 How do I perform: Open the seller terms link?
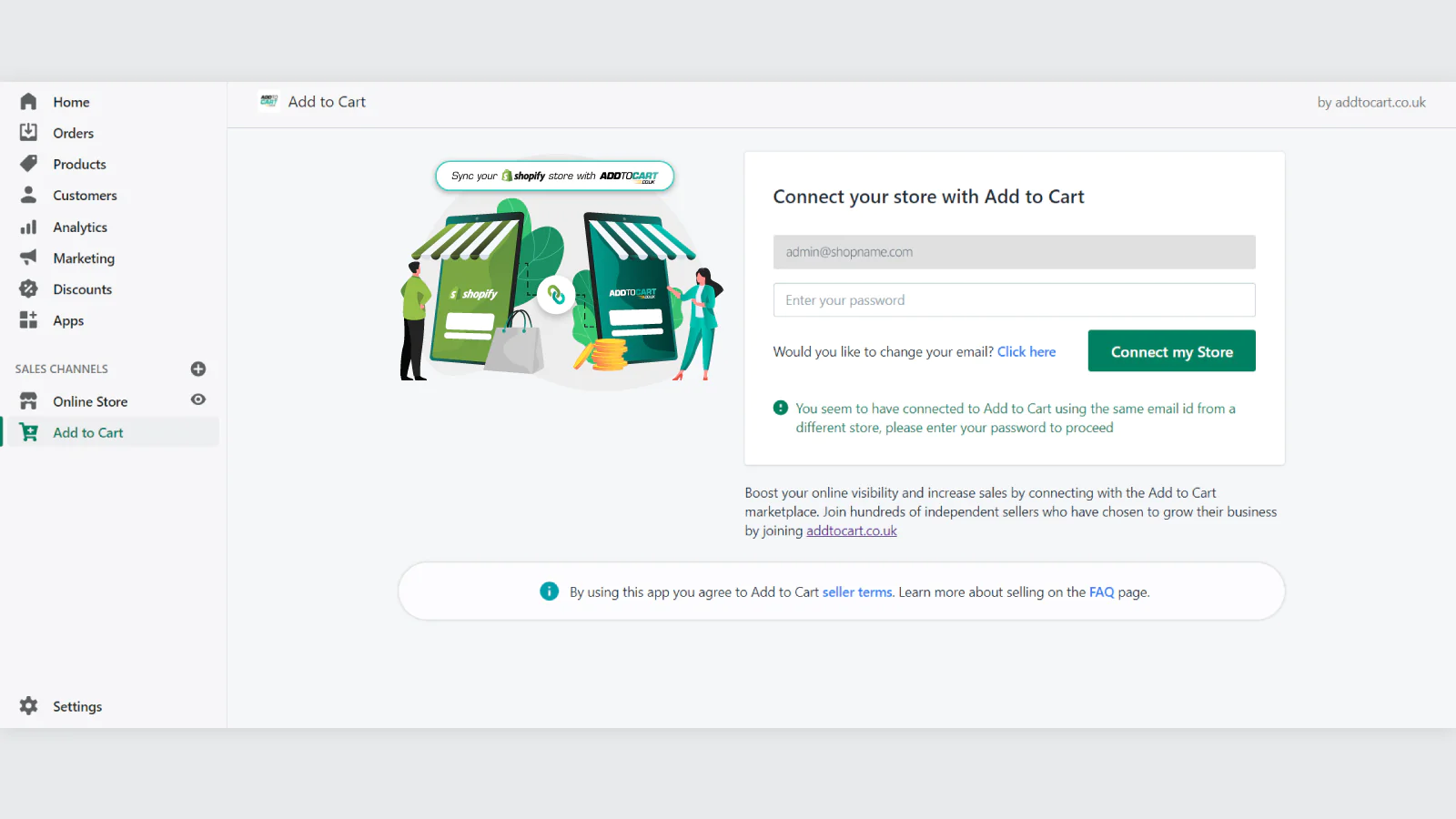coord(857,592)
